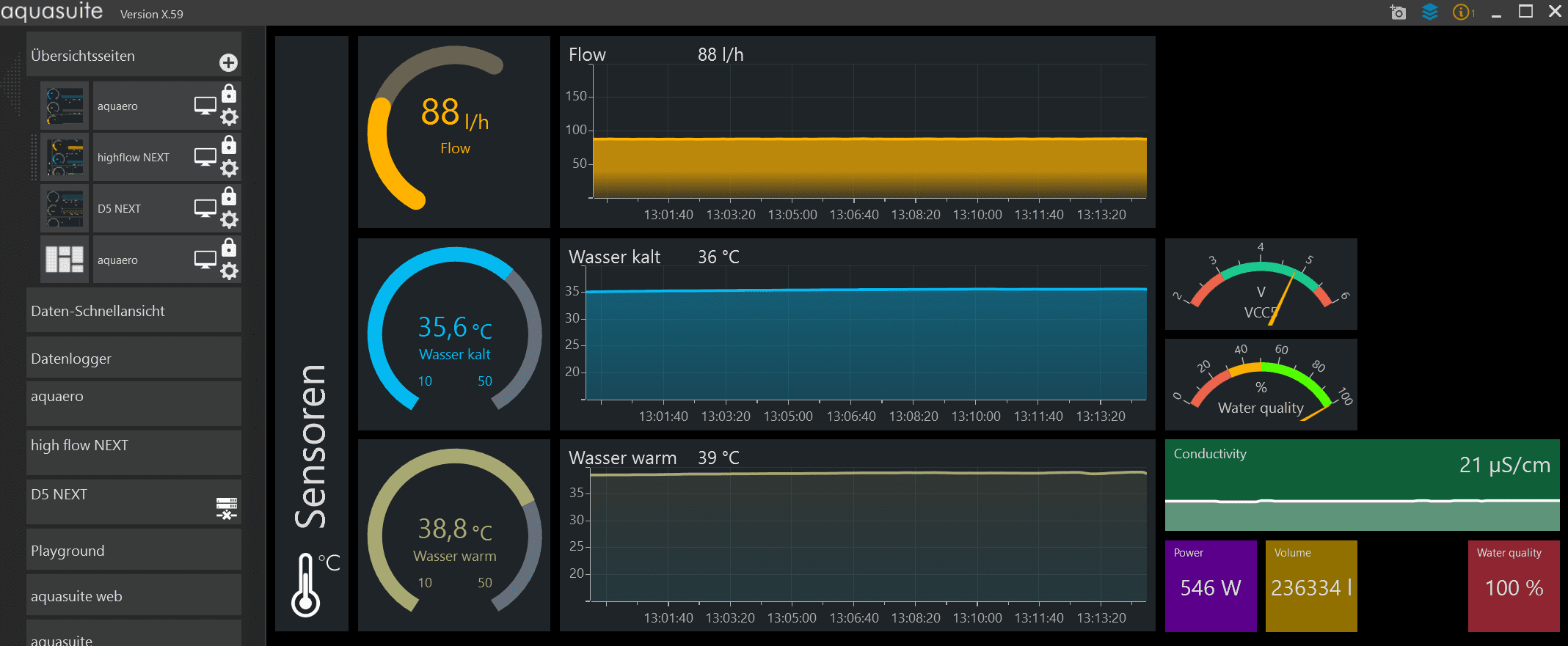The height and width of the screenshot is (646, 1568).
Task: Click the Power 546 W tile
Action: click(1210, 586)
